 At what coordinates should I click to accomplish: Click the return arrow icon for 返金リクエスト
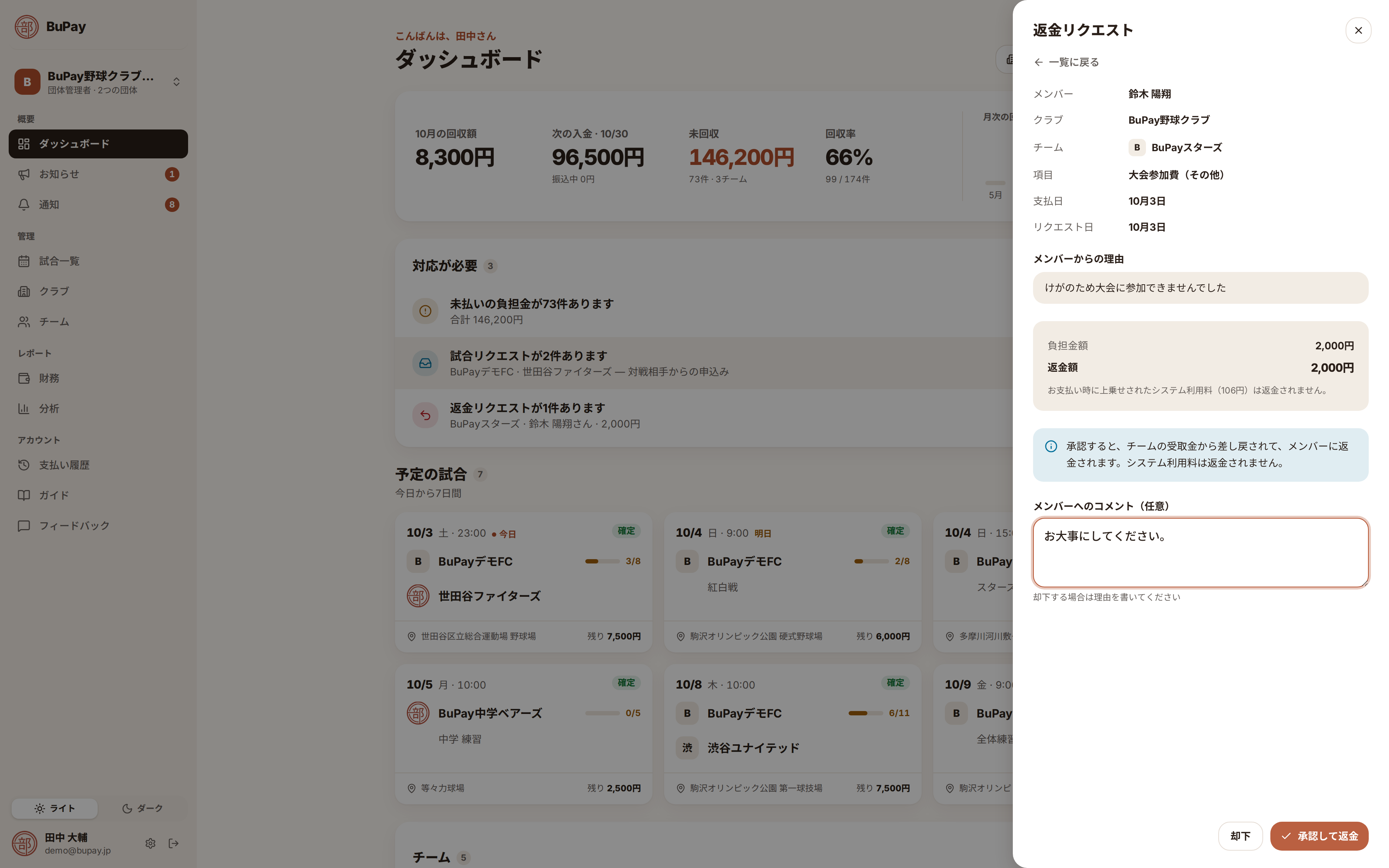tap(425, 415)
